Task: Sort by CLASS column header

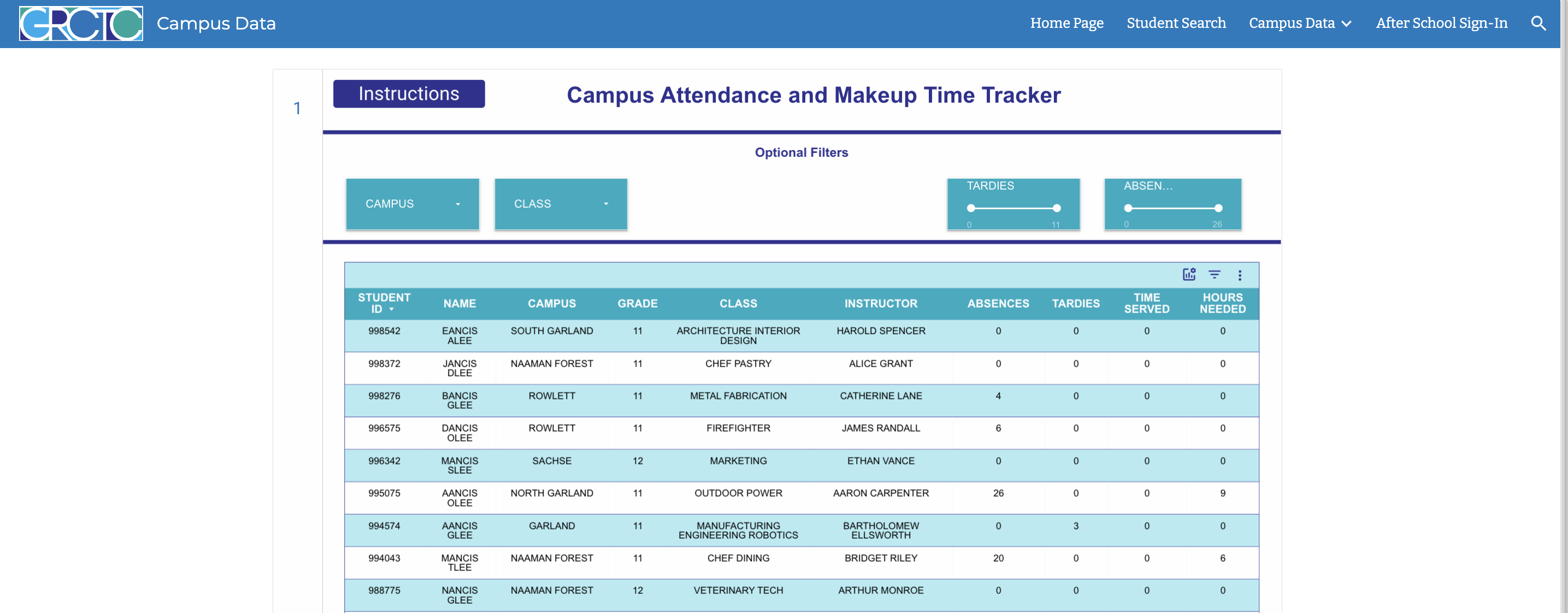Action: (738, 303)
